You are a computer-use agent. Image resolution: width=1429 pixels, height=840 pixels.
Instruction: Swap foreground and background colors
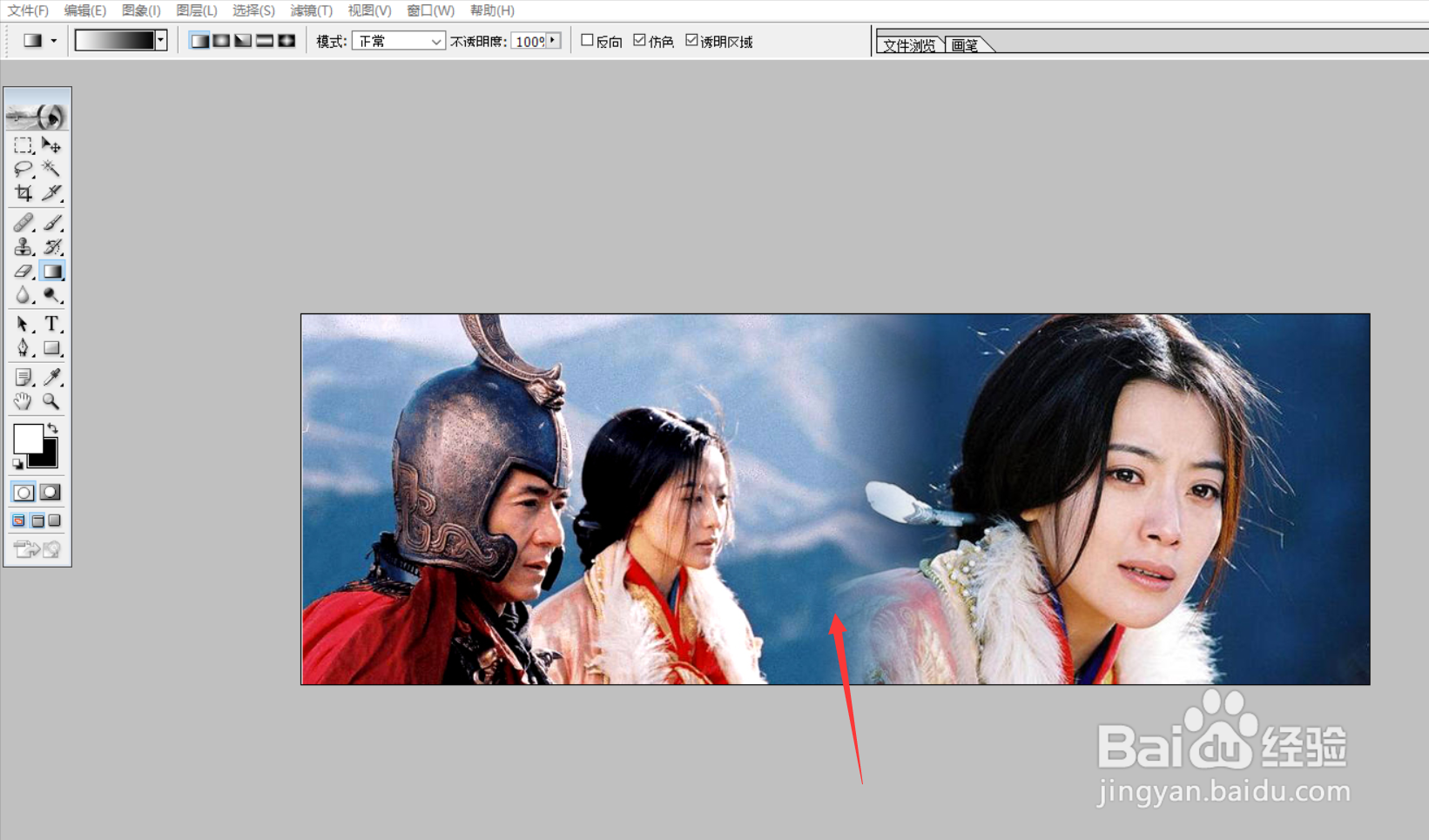click(53, 427)
